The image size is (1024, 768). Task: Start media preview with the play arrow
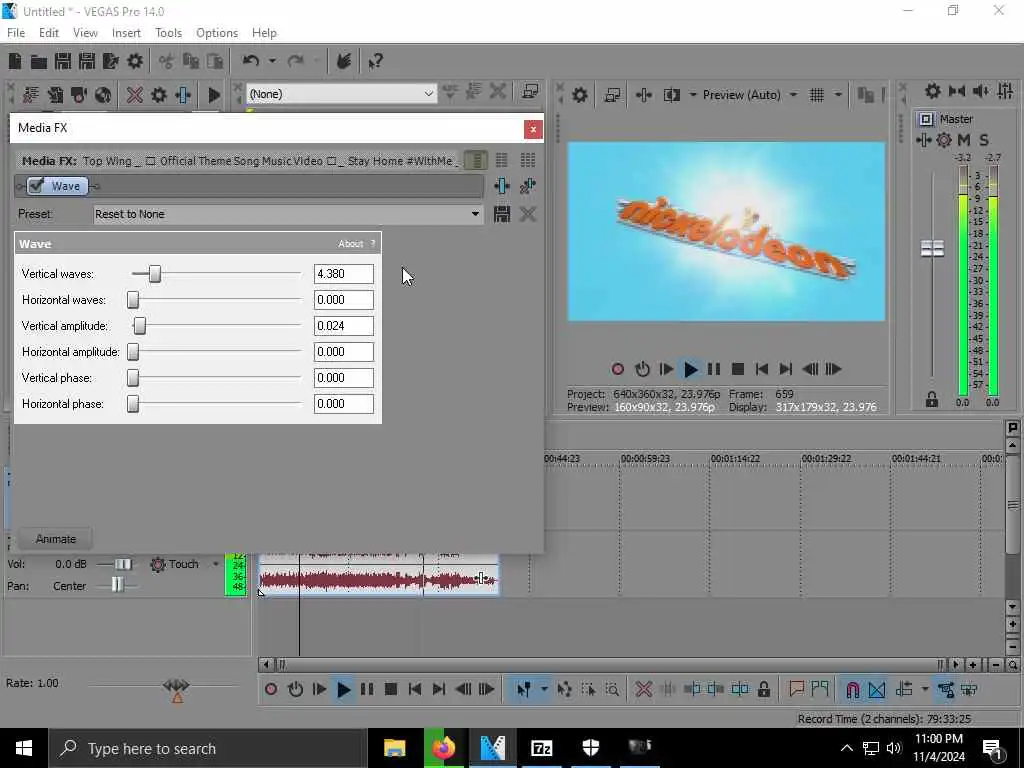click(x=214, y=95)
